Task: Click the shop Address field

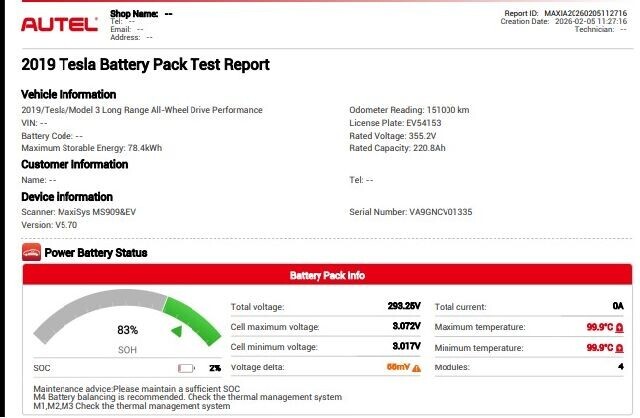Action: (131, 38)
